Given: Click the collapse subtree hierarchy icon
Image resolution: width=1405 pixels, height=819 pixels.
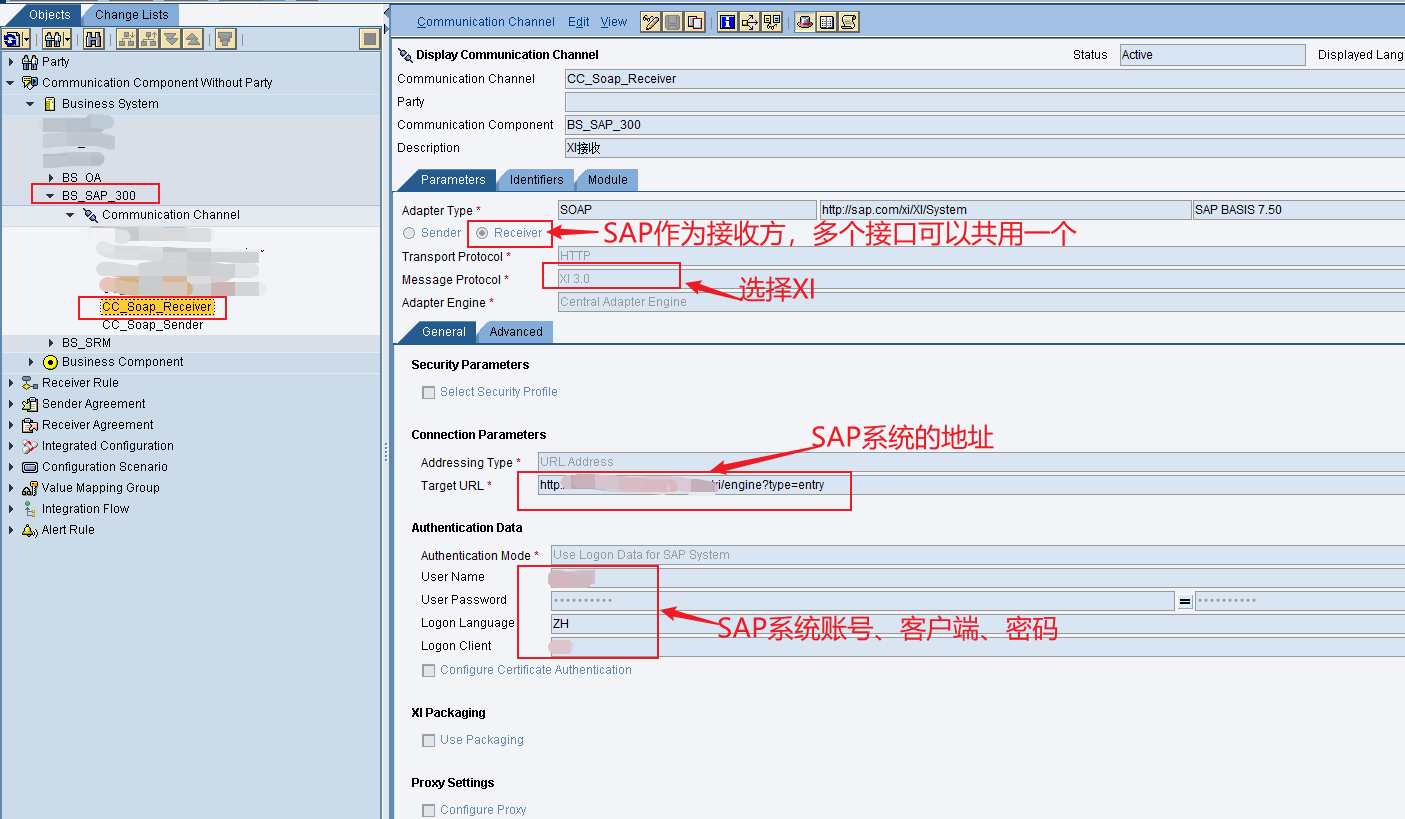Looking at the screenshot, I should click(149, 39).
